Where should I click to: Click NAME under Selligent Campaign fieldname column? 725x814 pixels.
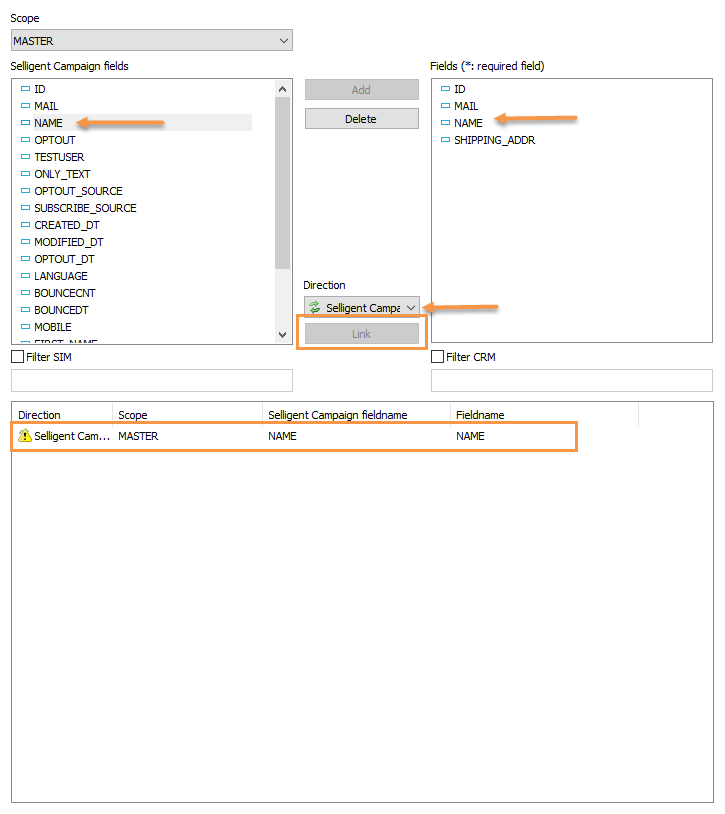(282, 436)
